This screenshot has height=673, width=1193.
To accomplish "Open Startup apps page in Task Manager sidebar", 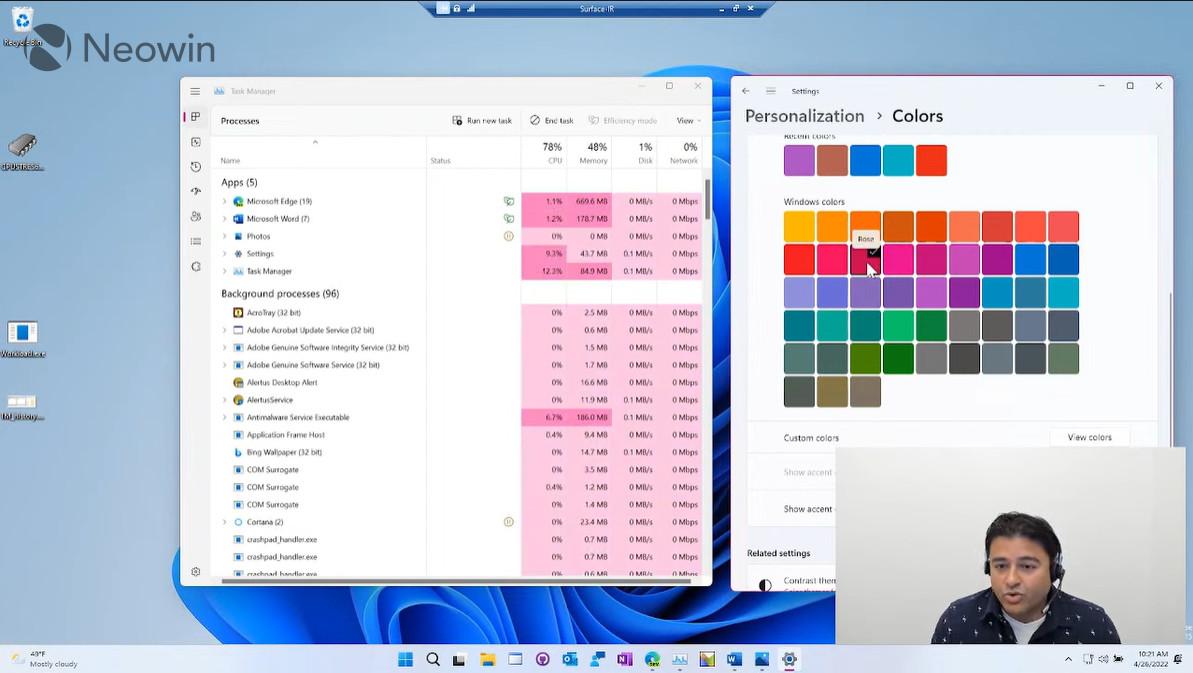I will [195, 191].
